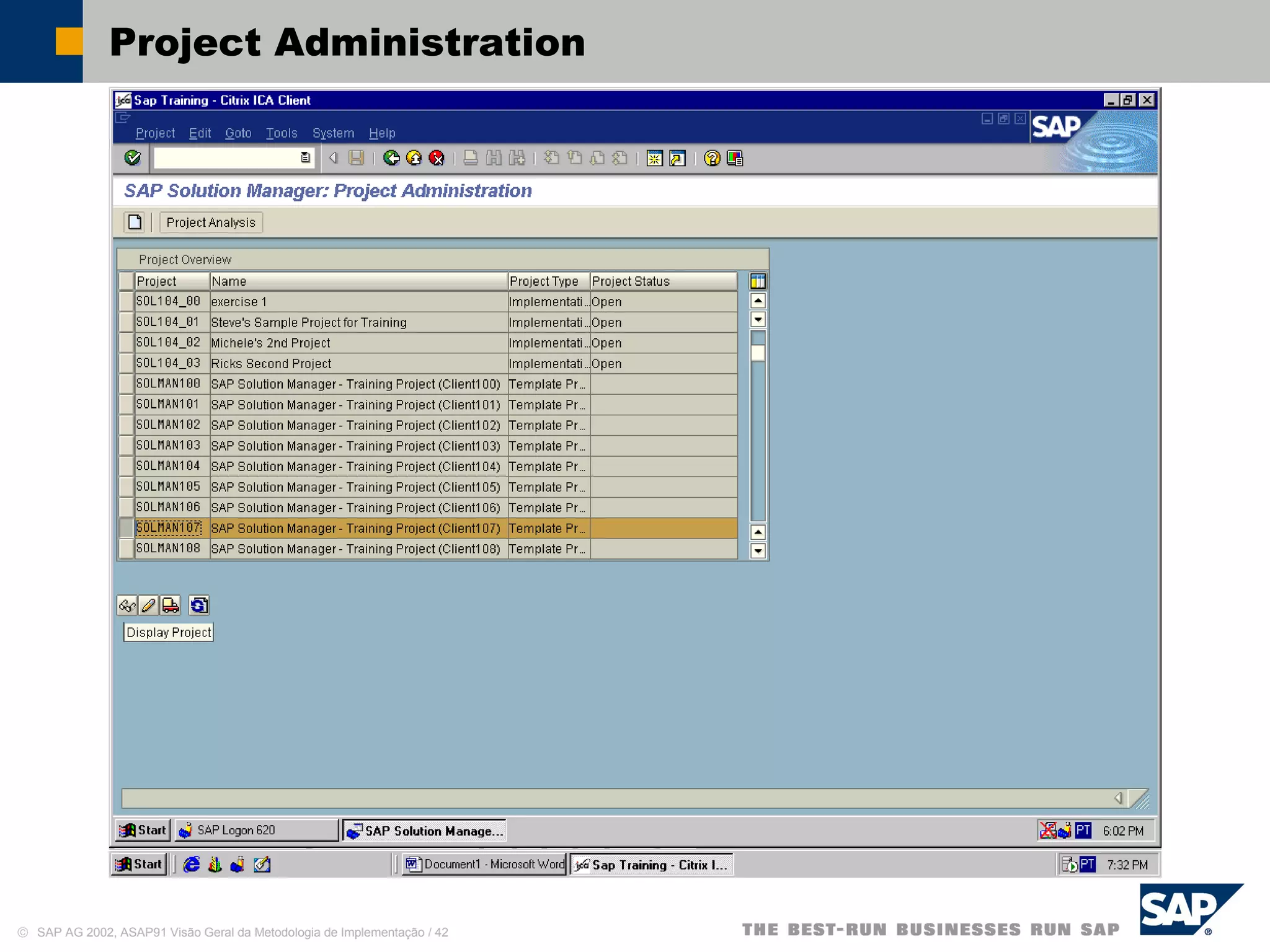
Task: Open the command field history dropdown
Action: (x=305, y=157)
